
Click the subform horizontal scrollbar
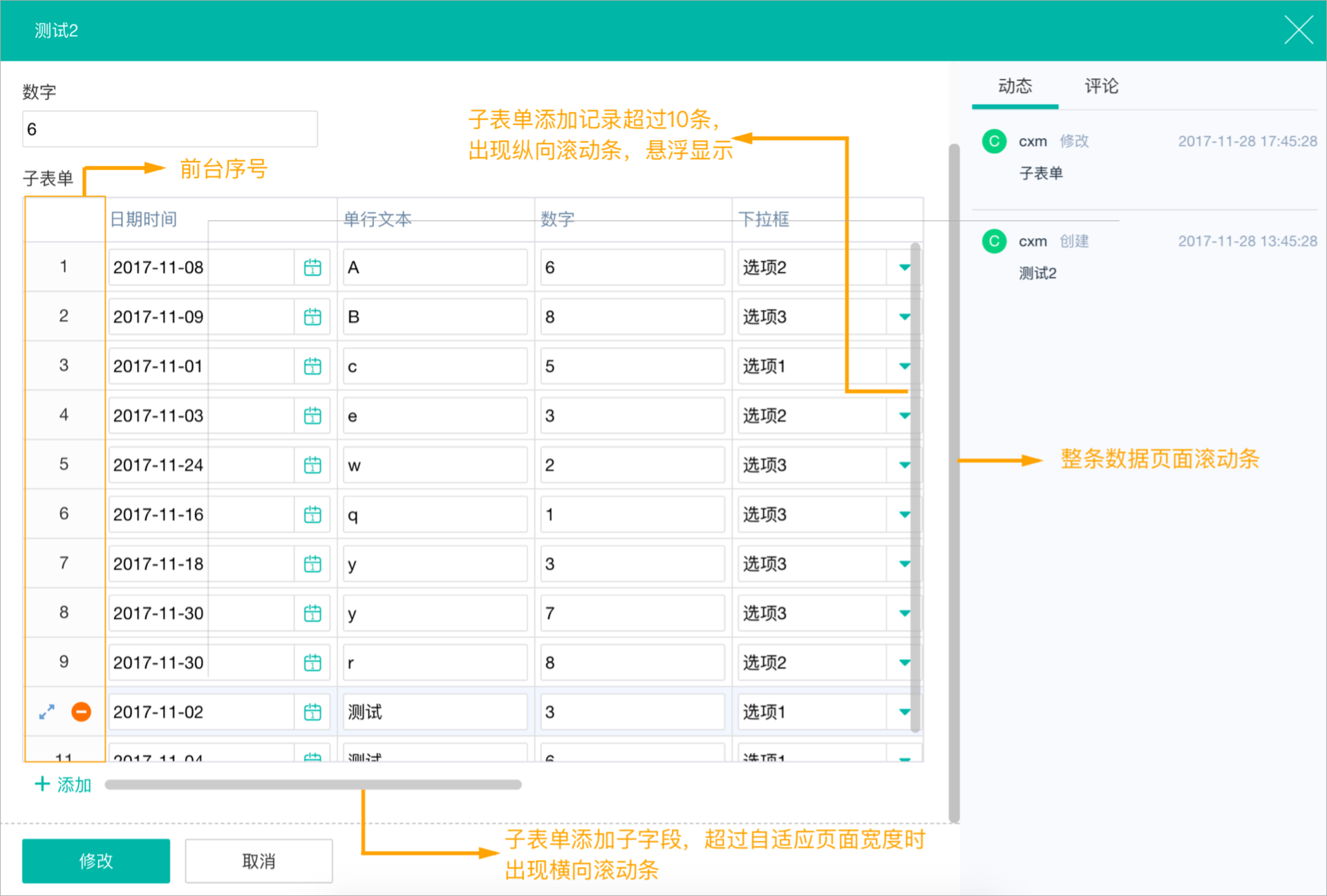click(313, 785)
